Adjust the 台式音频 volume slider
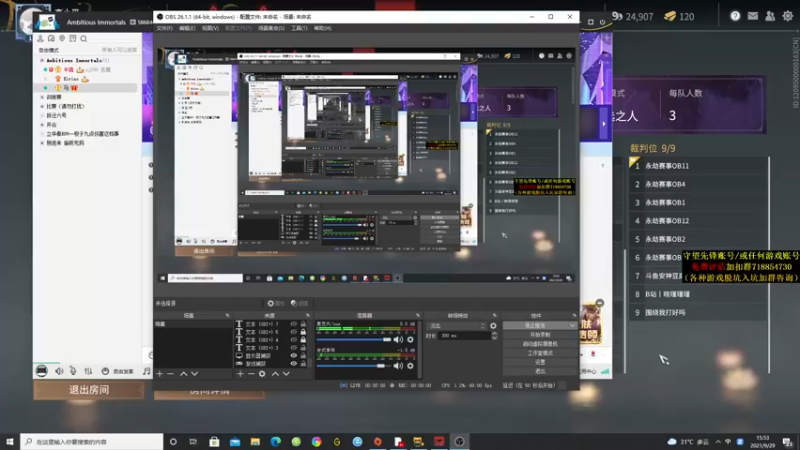 pyautogui.click(x=354, y=365)
